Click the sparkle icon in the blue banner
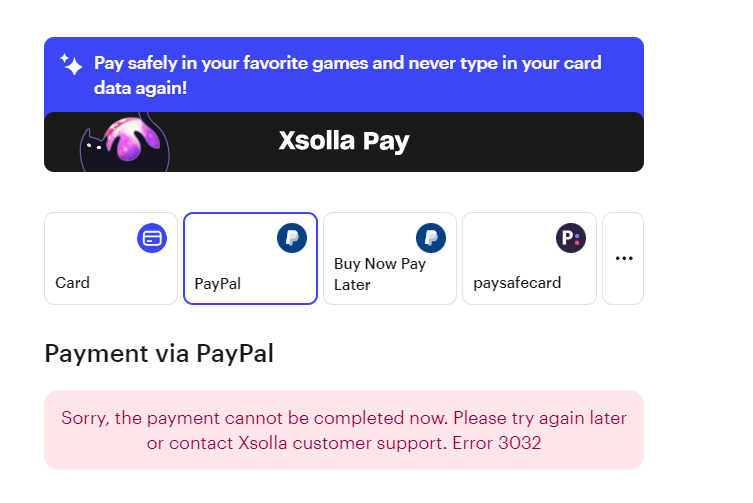The image size is (753, 503). coord(71,65)
